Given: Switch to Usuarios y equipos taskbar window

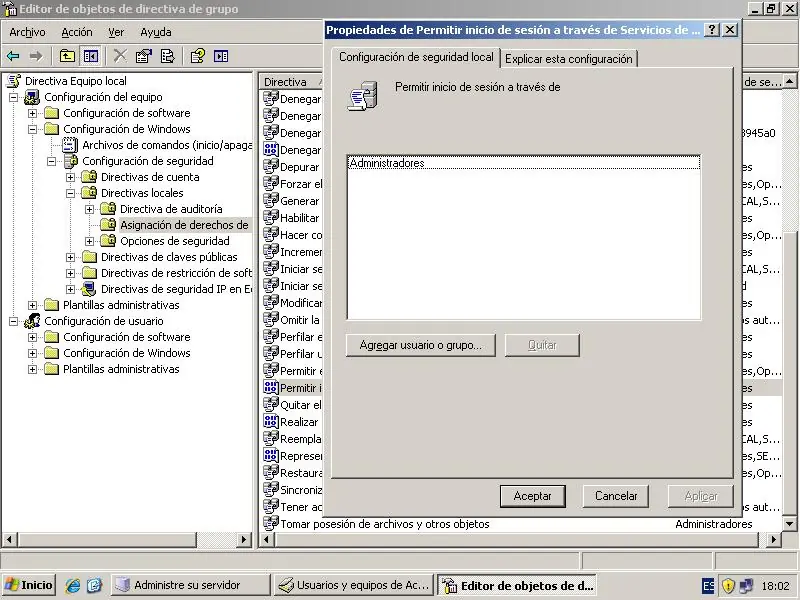Looking at the screenshot, I should click(354, 585).
